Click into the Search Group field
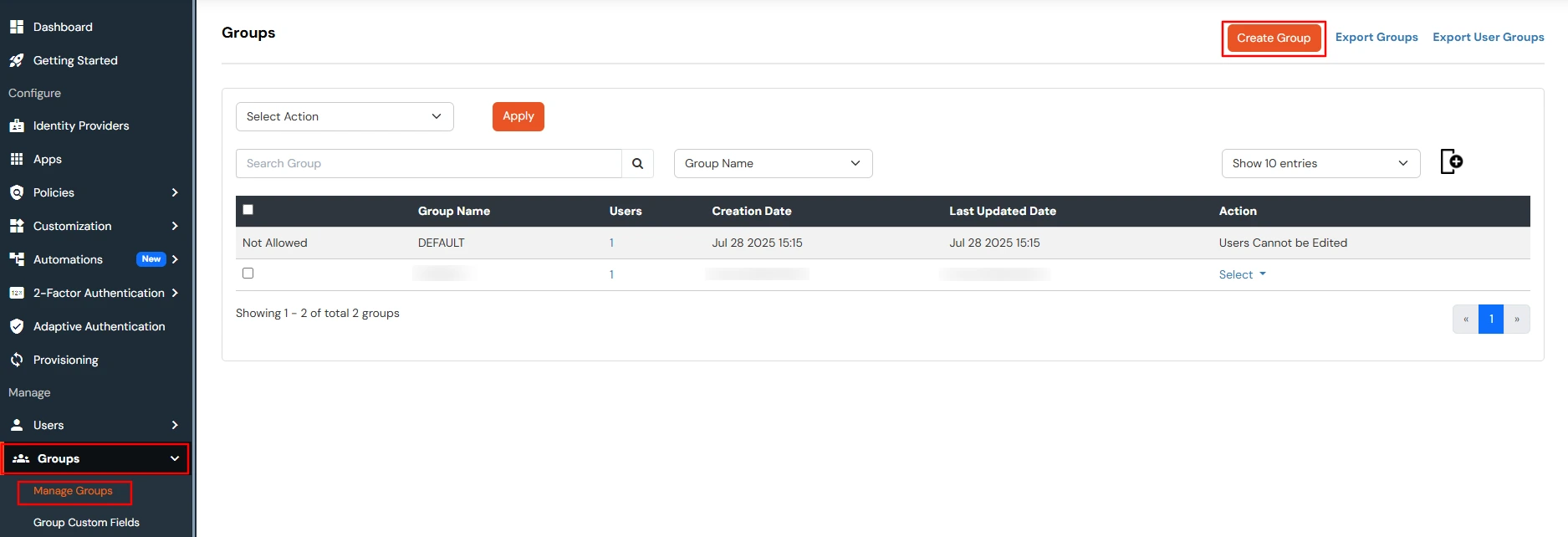This screenshot has width=1568, height=537. (429, 163)
